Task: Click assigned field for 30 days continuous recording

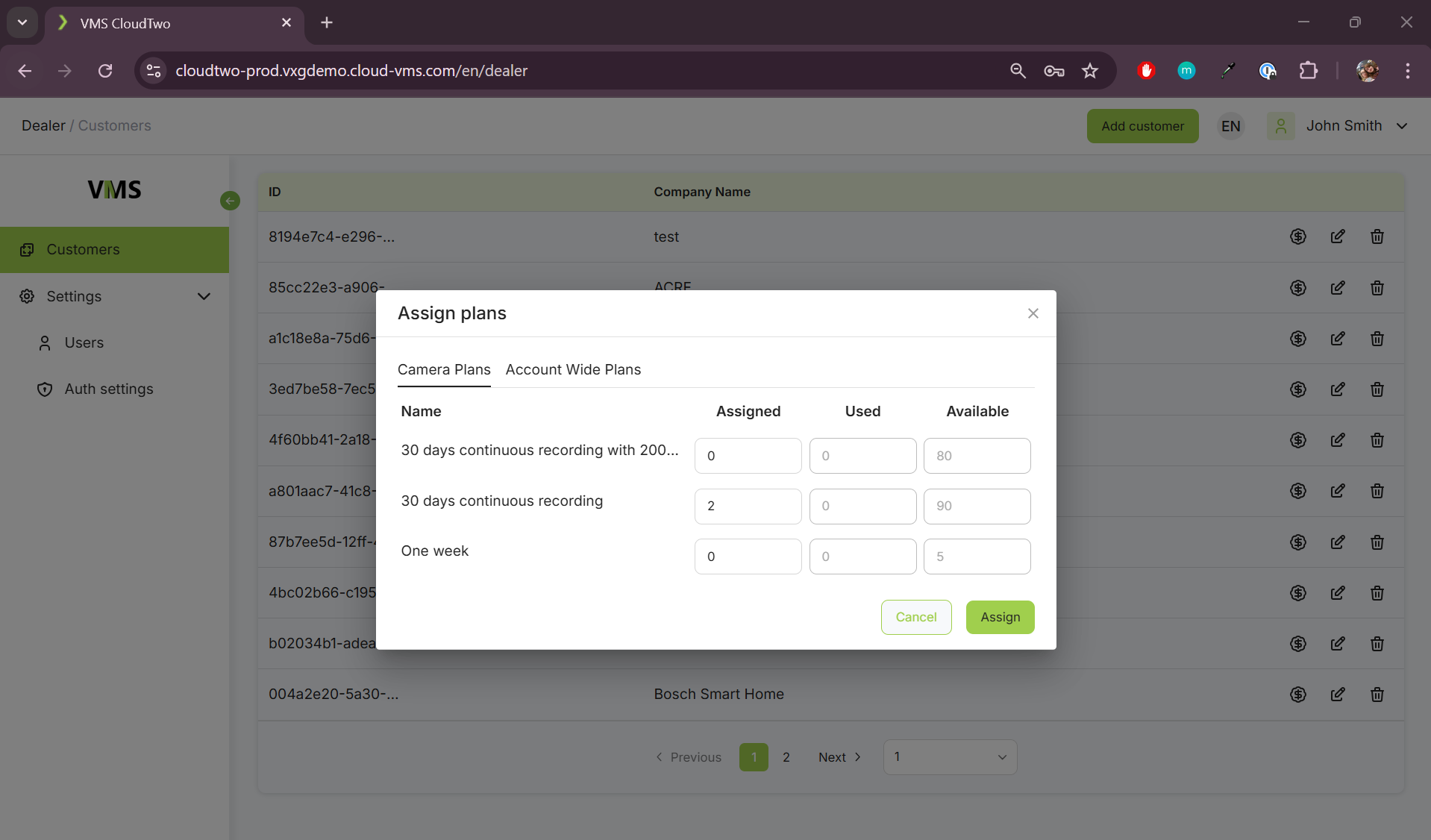Action: (x=748, y=506)
